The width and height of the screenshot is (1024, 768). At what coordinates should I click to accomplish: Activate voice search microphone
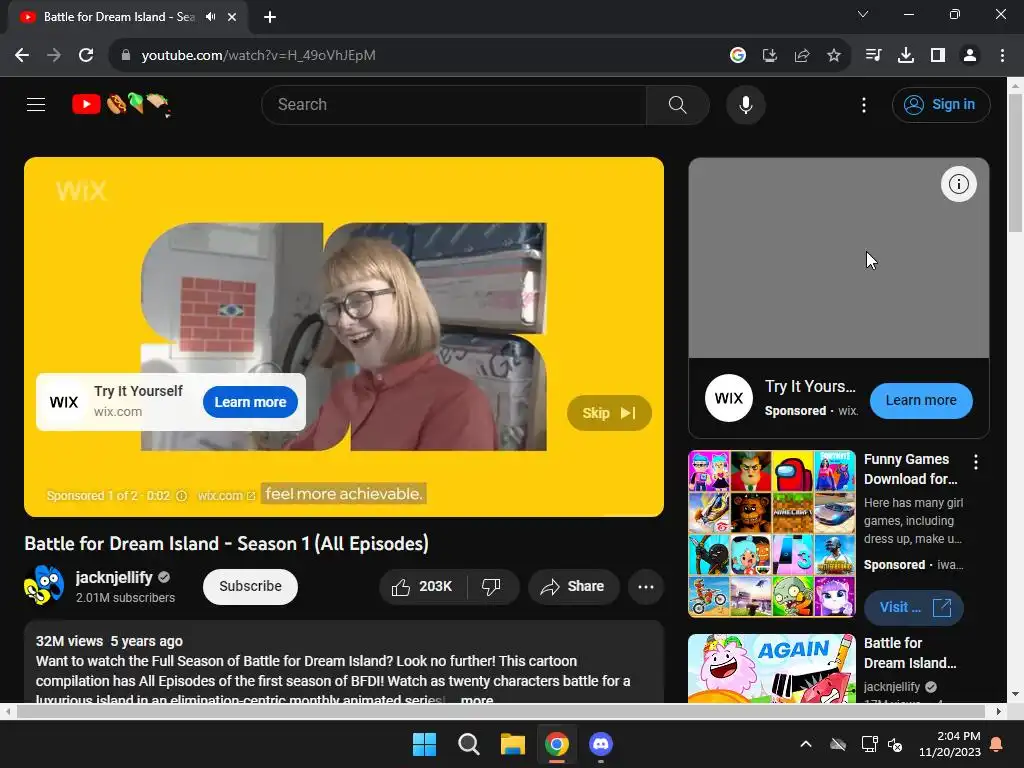click(x=745, y=104)
